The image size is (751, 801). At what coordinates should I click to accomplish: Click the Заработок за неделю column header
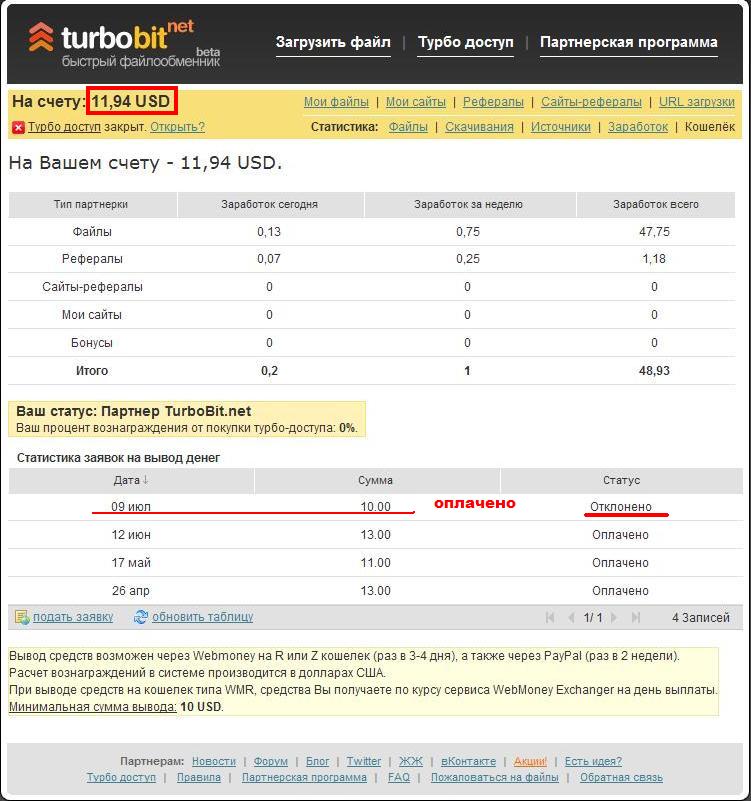click(468, 204)
